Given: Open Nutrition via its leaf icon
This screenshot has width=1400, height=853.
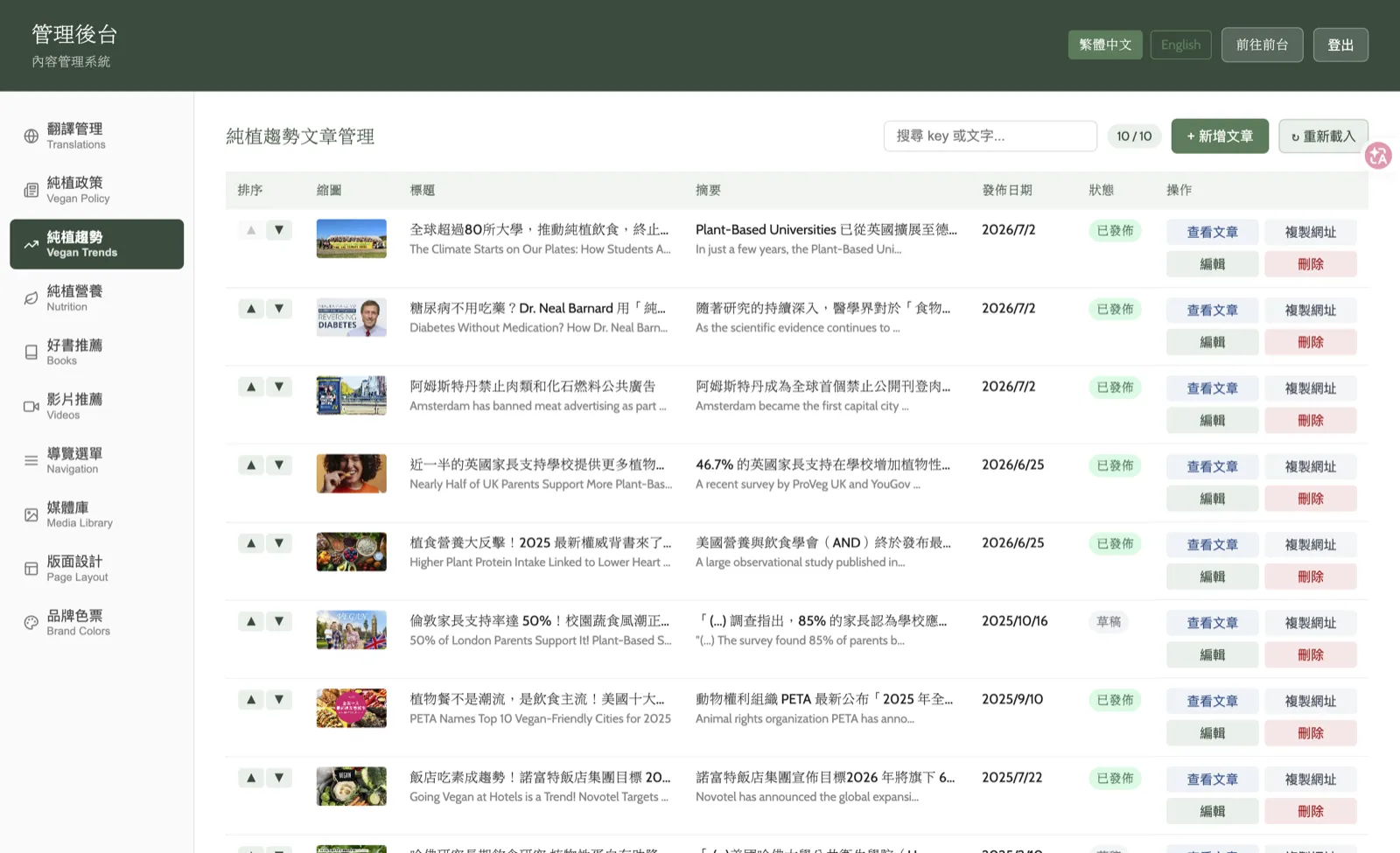Looking at the screenshot, I should tap(31, 298).
